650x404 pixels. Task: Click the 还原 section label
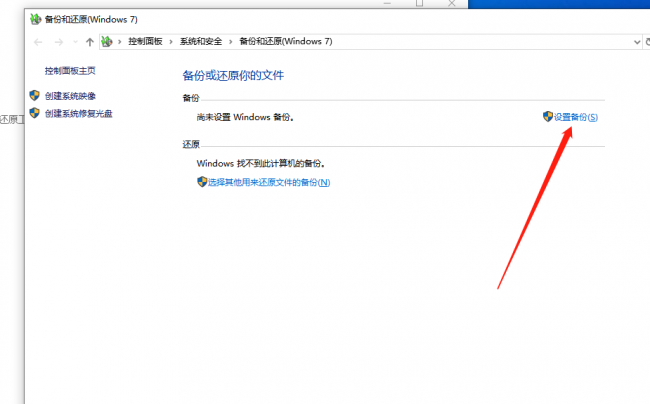coord(191,144)
